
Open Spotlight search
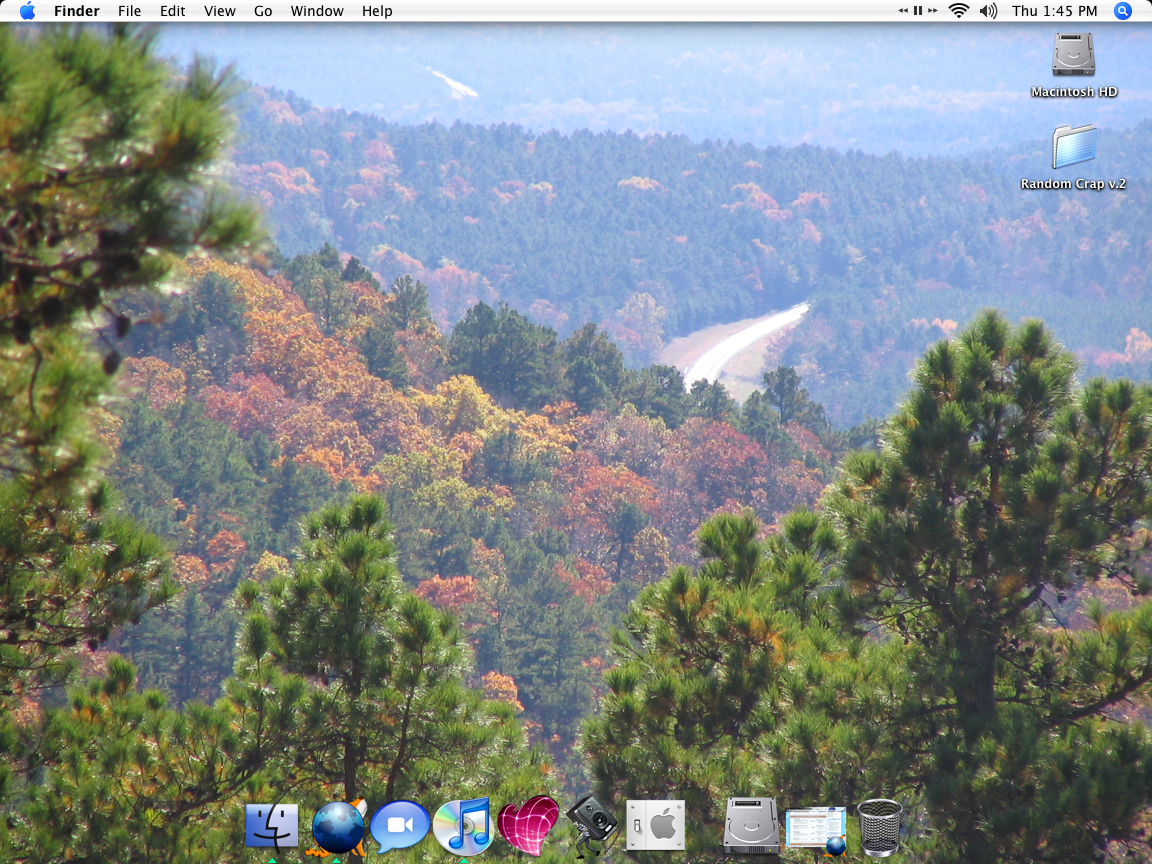(1123, 11)
